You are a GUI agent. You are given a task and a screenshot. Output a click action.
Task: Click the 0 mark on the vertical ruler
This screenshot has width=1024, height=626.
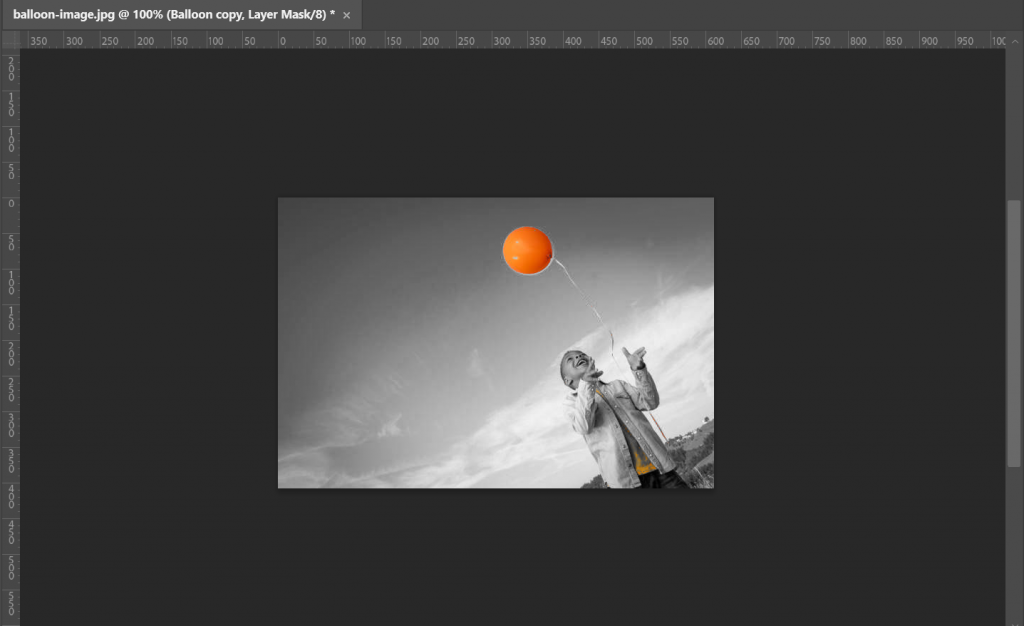coord(10,203)
